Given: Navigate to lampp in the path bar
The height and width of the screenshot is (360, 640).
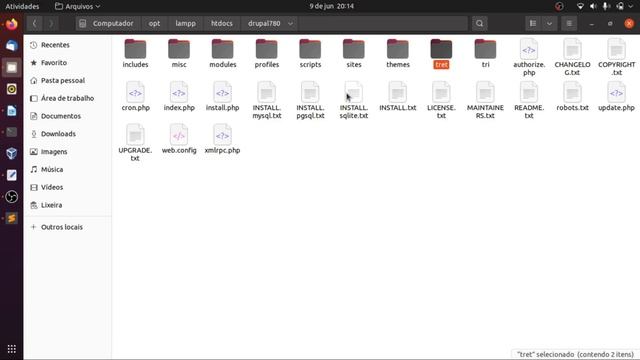Looking at the screenshot, I should (x=185, y=24).
